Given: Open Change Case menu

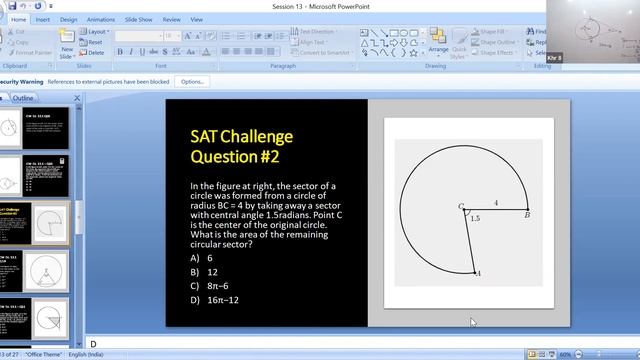Looking at the screenshot, I should [191, 52].
